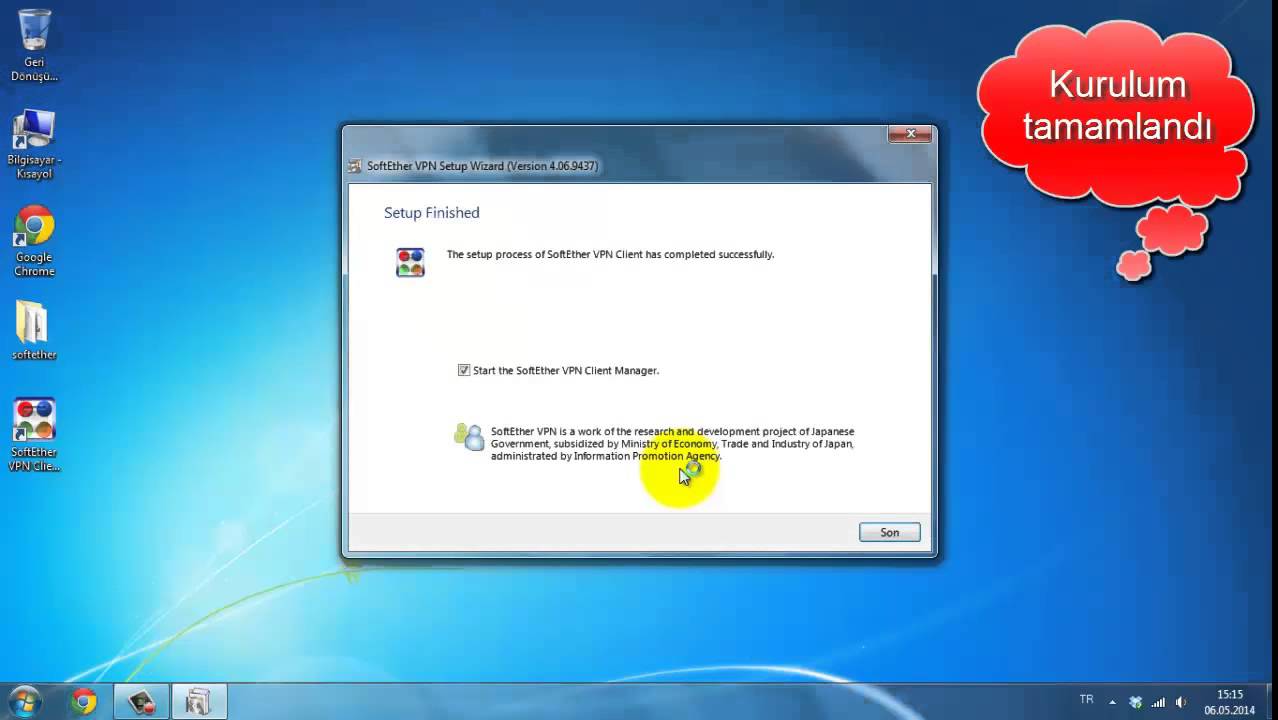Image resolution: width=1278 pixels, height=720 pixels.
Task: Click the TR language indicator
Action: click(1086, 700)
